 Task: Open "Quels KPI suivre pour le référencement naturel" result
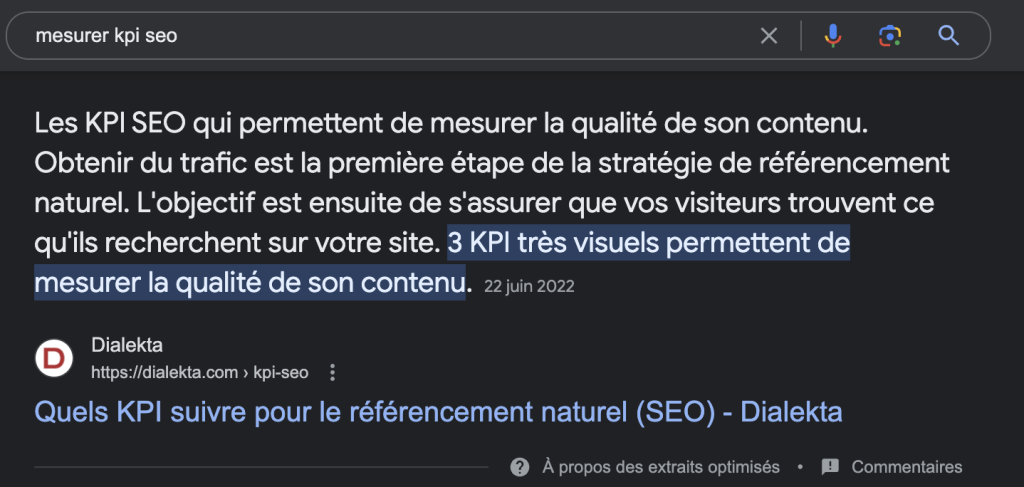coord(438,411)
